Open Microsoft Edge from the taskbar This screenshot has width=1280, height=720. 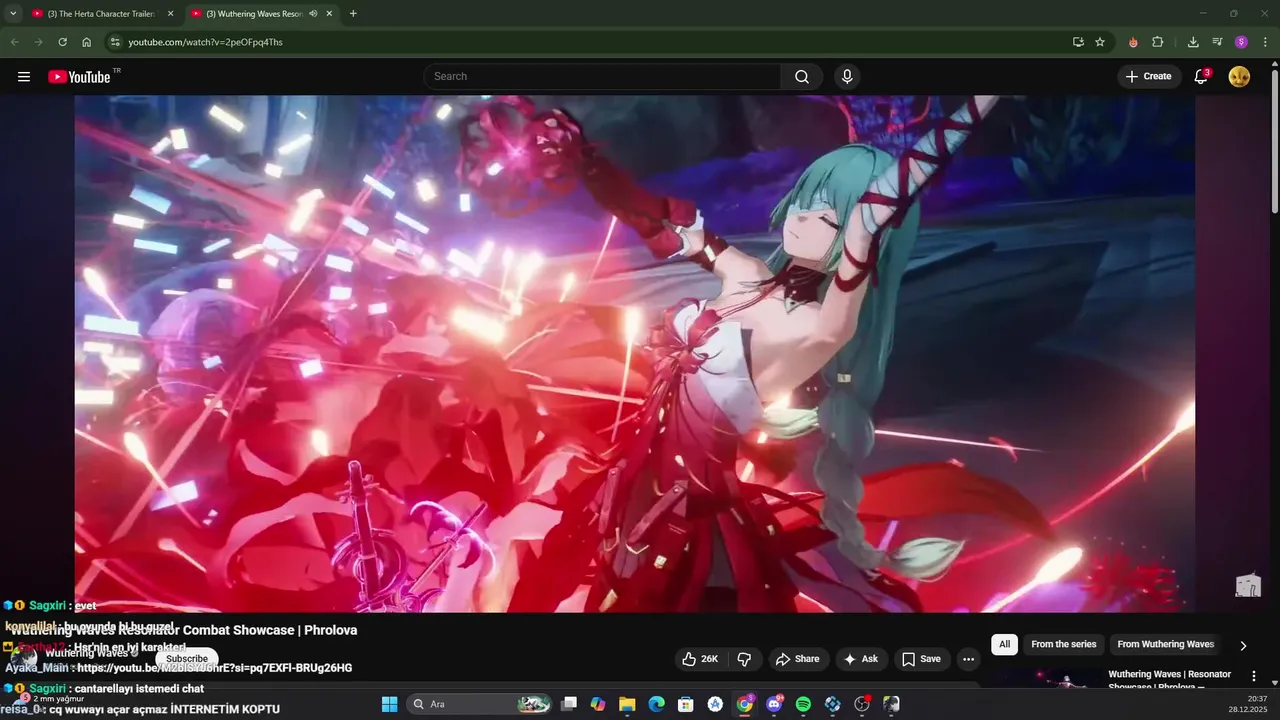point(656,704)
